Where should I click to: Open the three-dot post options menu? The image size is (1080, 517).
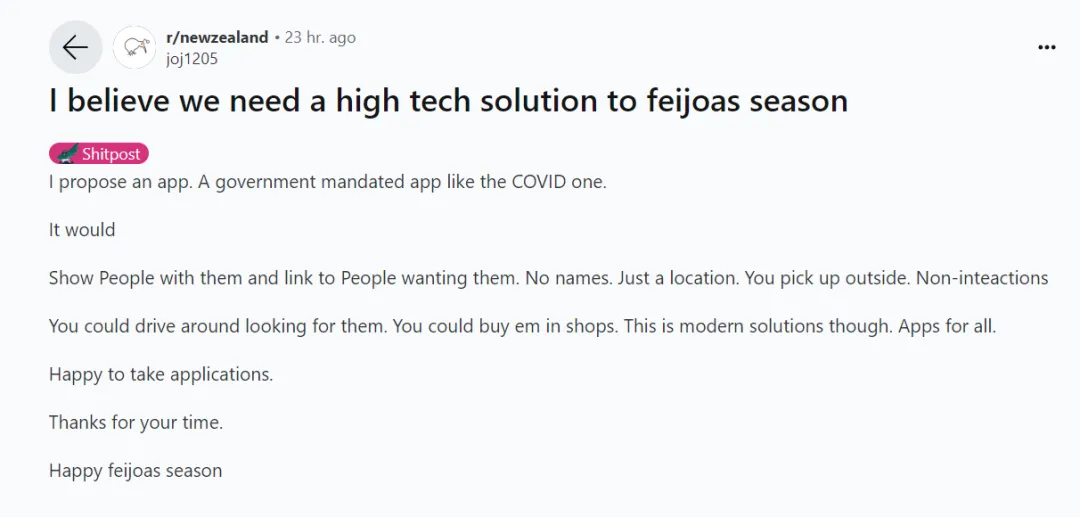coord(1046,47)
